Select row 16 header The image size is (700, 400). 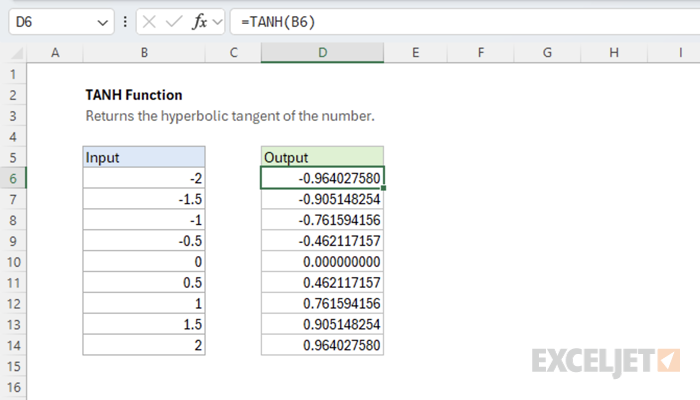[13, 388]
